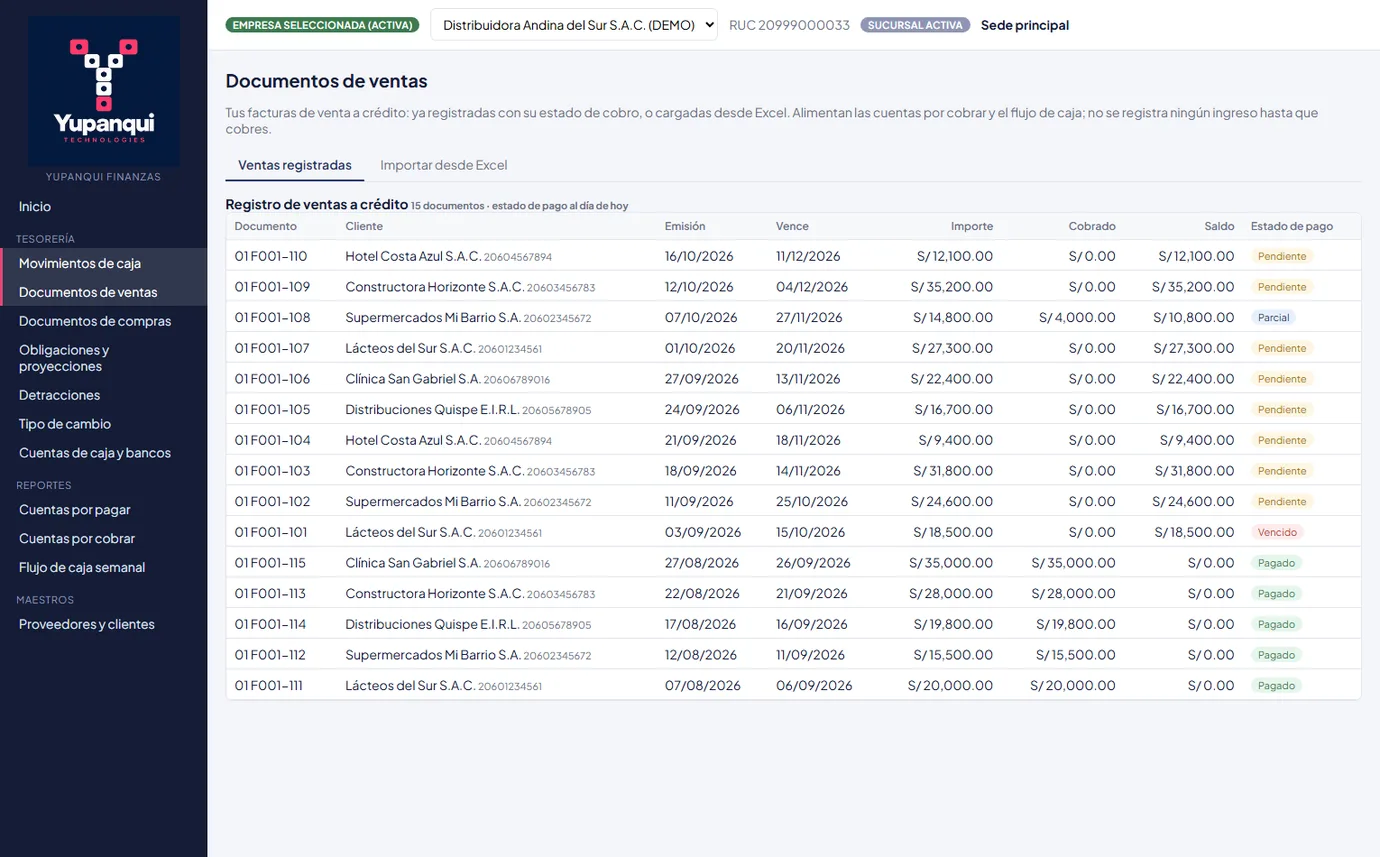Click the Yupanqui Technologies logo
Viewport: 1380px width, 857px height.
[104, 91]
